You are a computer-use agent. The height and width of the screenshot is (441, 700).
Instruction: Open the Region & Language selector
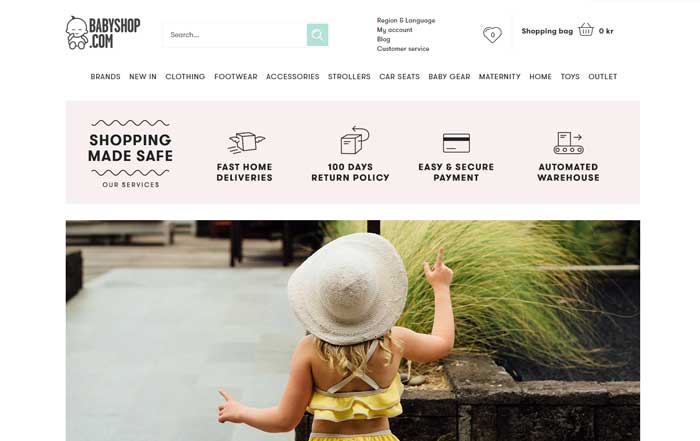pos(406,20)
